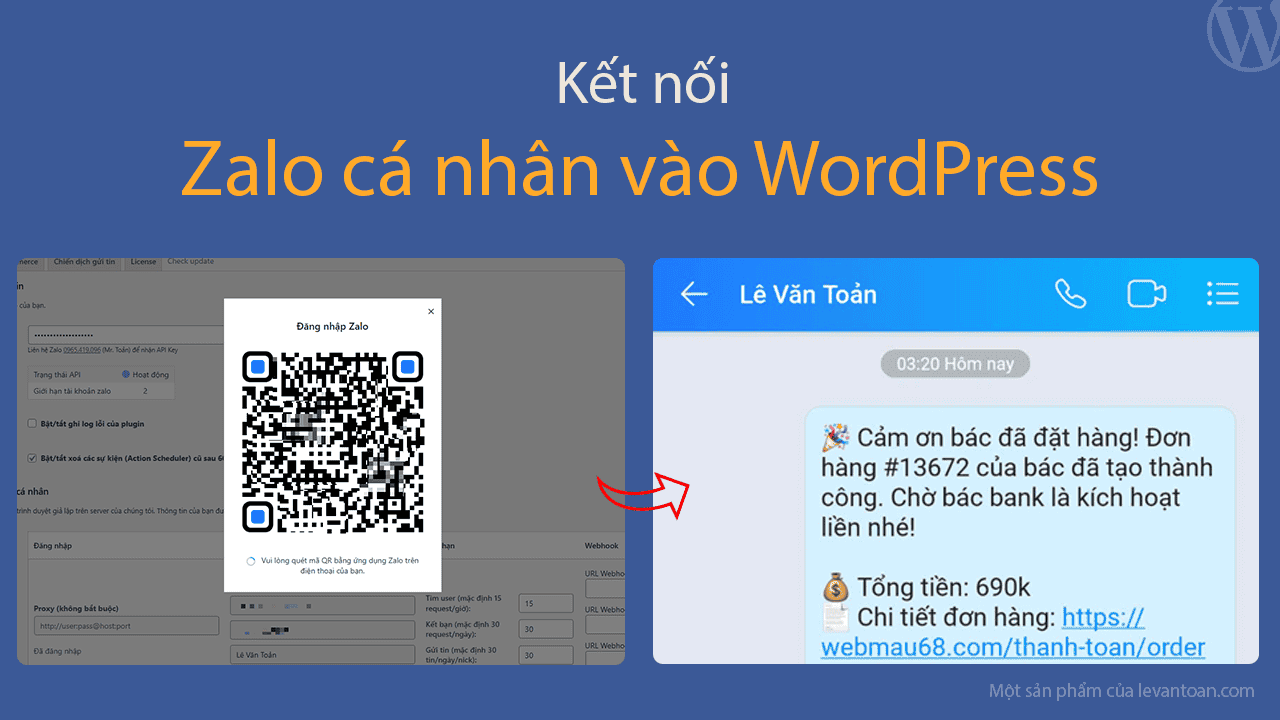Image resolution: width=1280 pixels, height=720 pixels.
Task: Open Zalo phone number link 0965.419.096
Action: 82,351
